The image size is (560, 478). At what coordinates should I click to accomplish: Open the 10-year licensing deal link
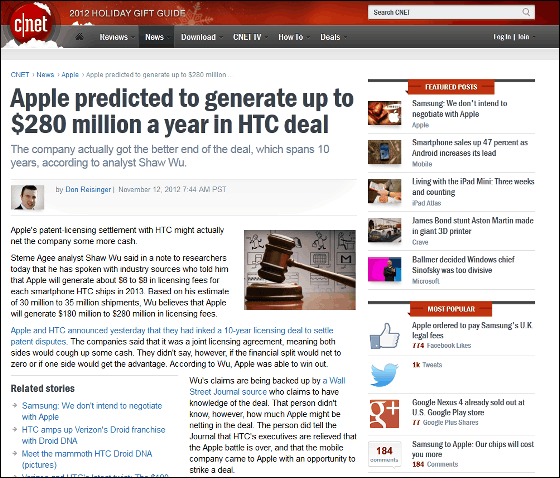coord(172,336)
